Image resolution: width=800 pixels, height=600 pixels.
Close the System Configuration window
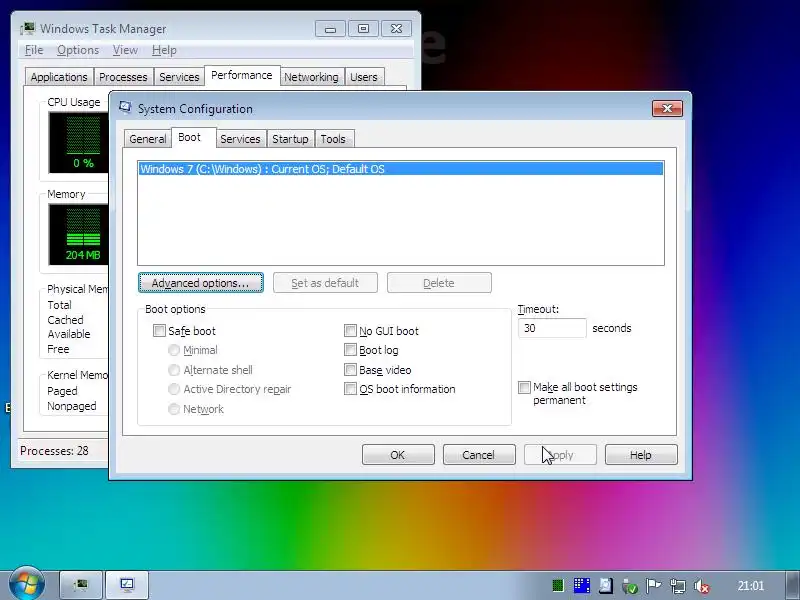point(667,108)
